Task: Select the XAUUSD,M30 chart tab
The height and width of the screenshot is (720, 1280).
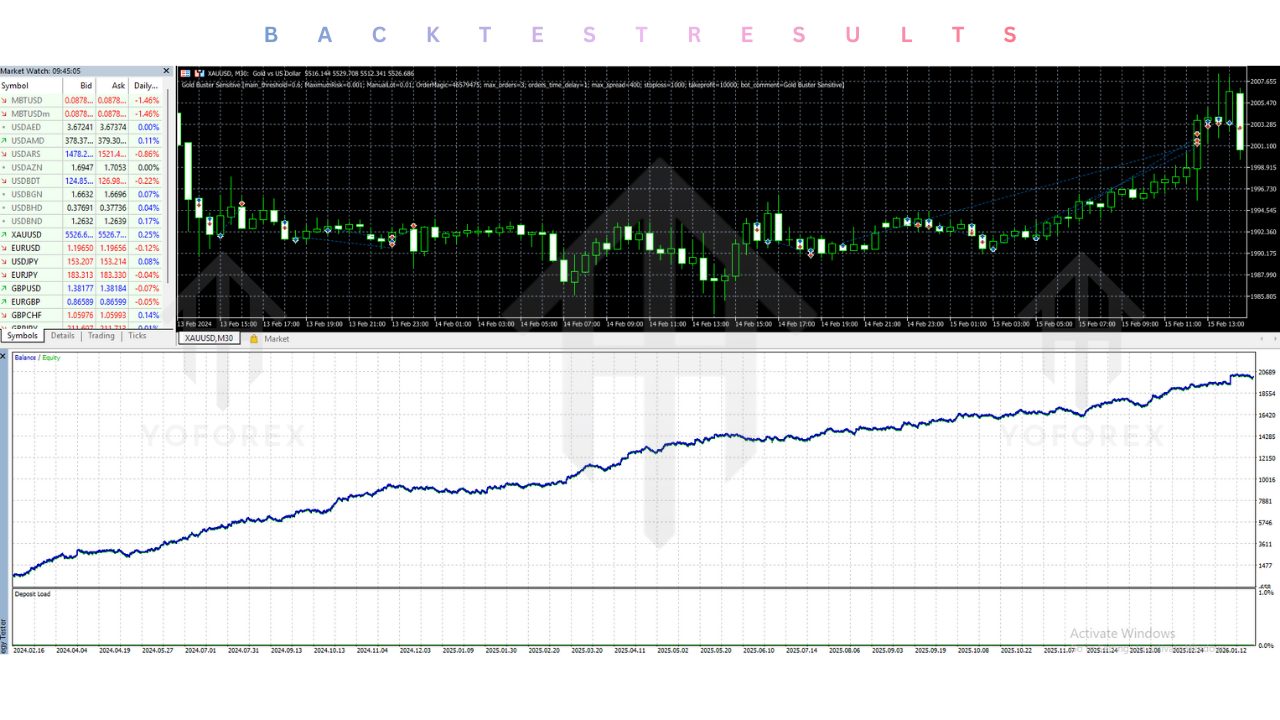Action: coord(211,339)
